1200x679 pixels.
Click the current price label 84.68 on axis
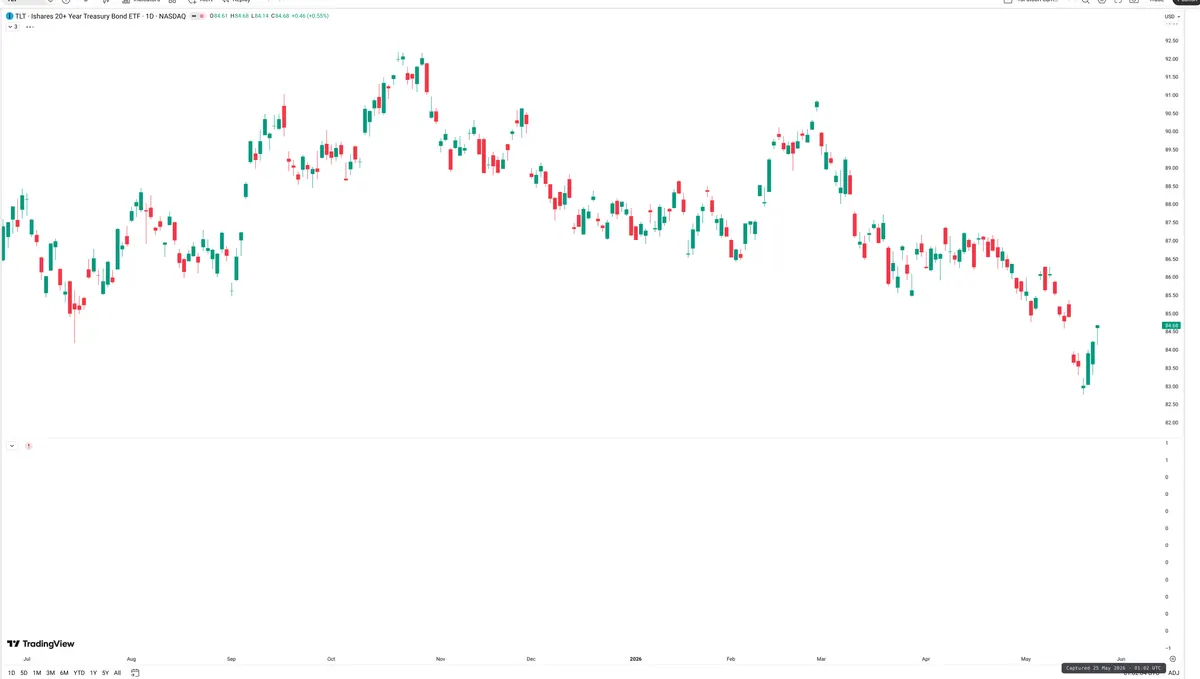[1171, 326]
